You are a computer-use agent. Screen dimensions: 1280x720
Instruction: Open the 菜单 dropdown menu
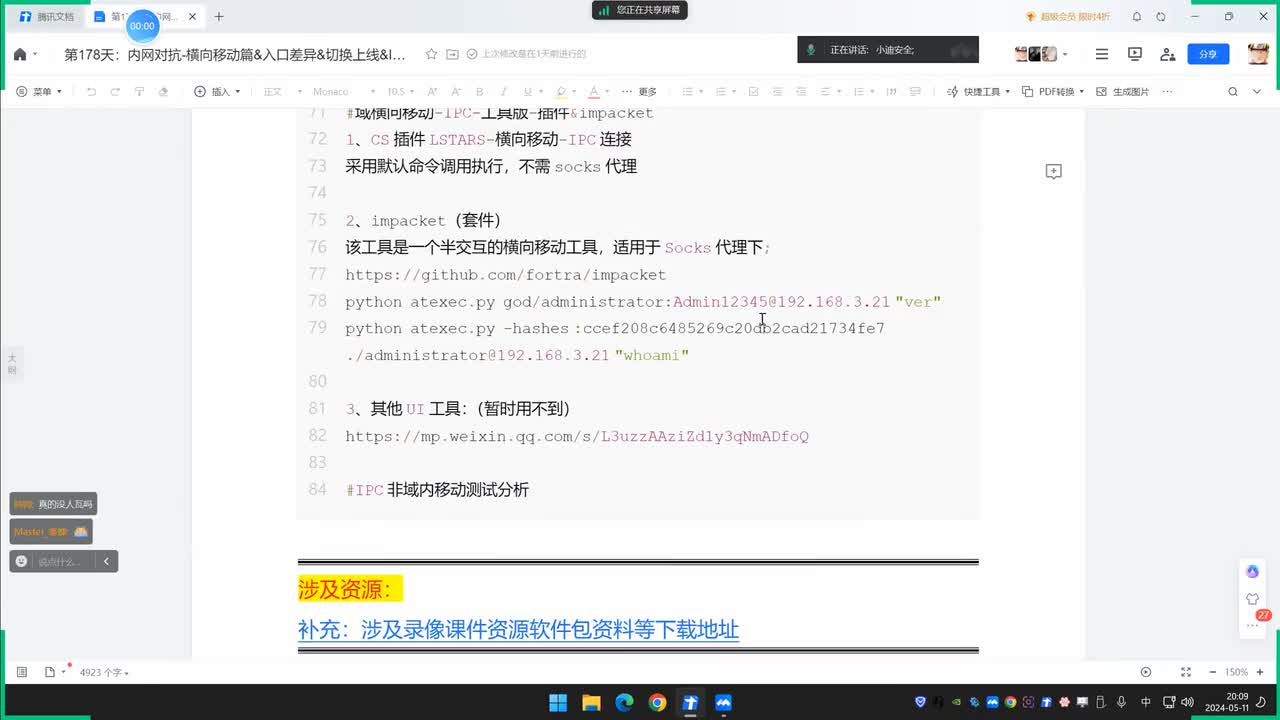pyautogui.click(x=40, y=91)
